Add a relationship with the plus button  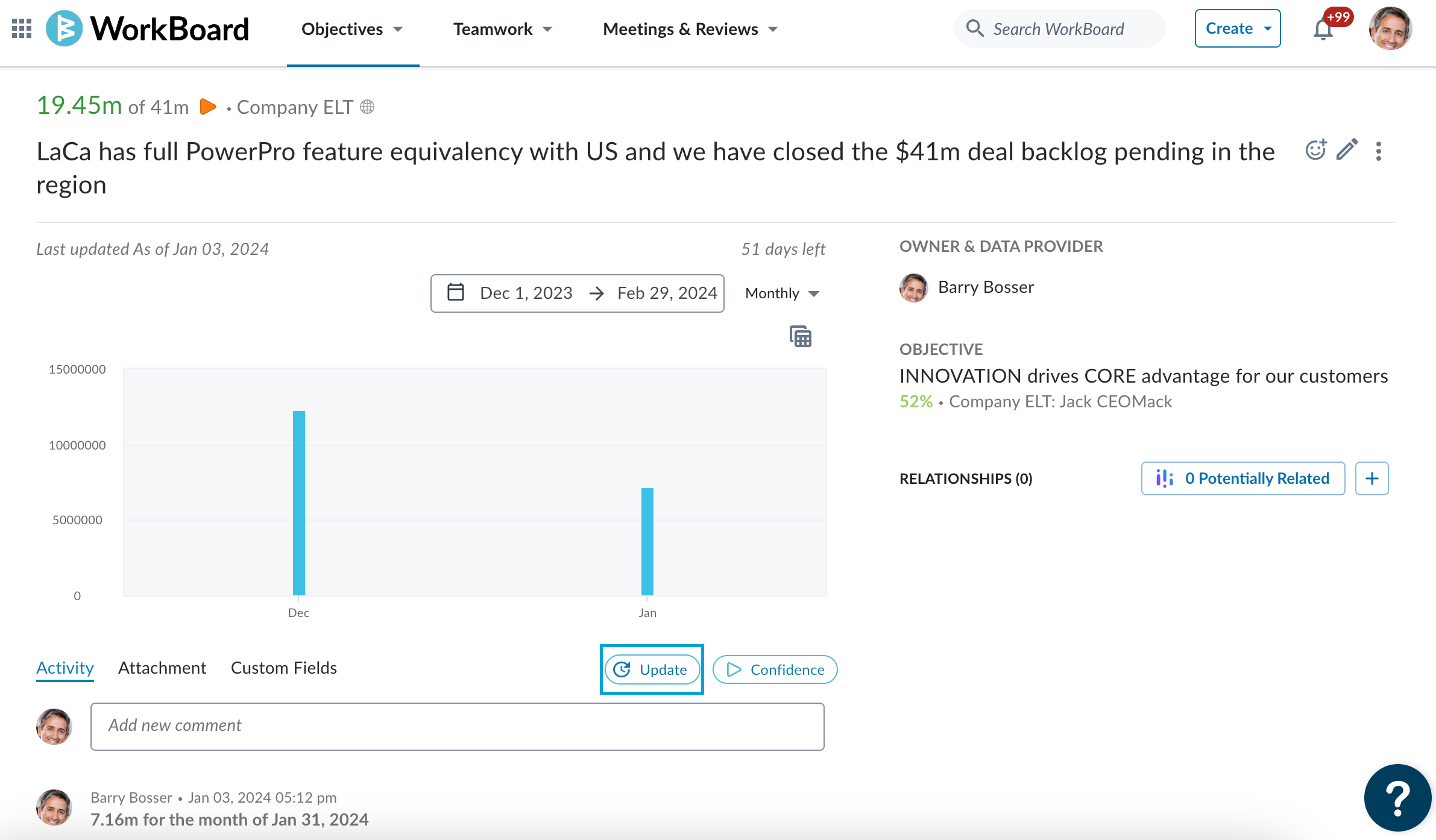[1372, 478]
